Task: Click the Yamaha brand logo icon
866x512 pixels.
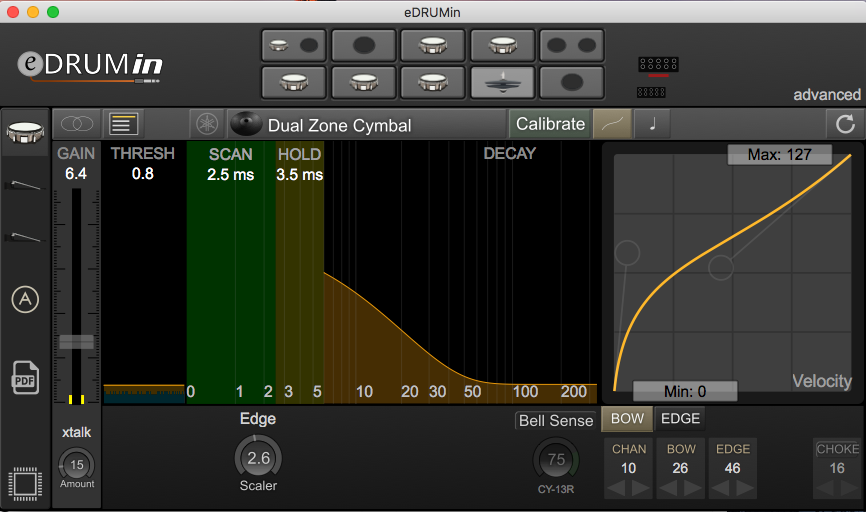Action: 207,124
